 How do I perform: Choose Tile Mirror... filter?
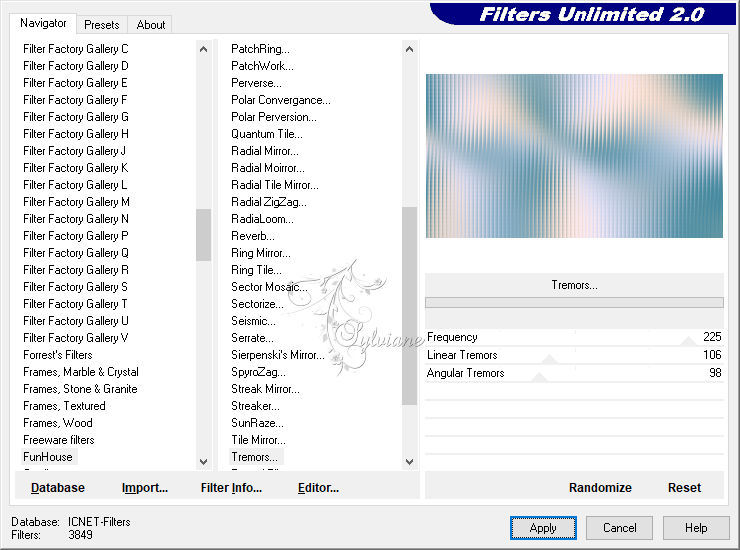(x=258, y=440)
